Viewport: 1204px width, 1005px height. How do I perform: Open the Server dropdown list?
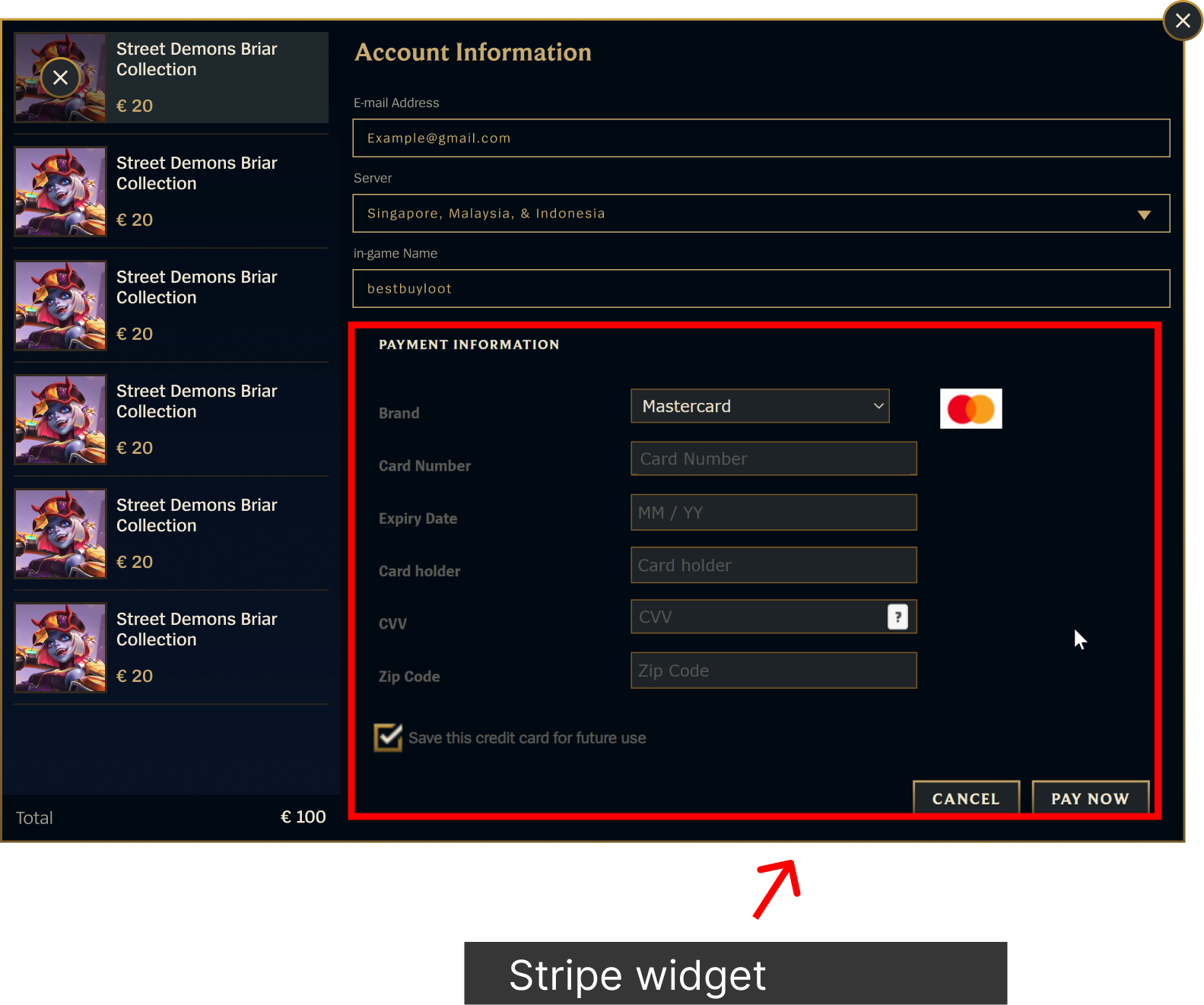point(761,214)
